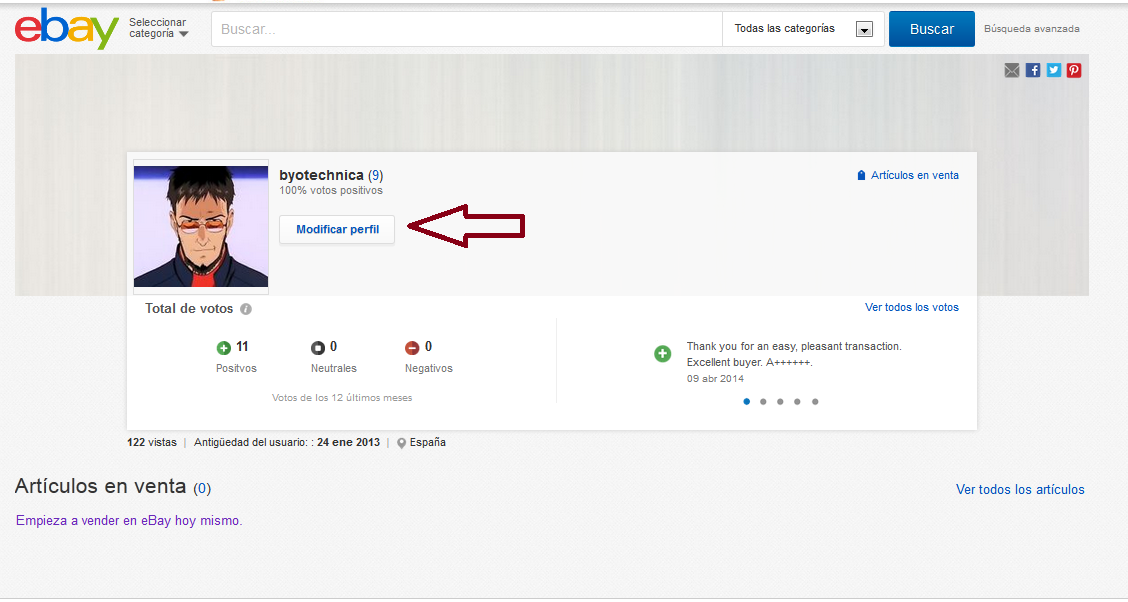
Task: Click the España location pin icon
Action: 401,443
